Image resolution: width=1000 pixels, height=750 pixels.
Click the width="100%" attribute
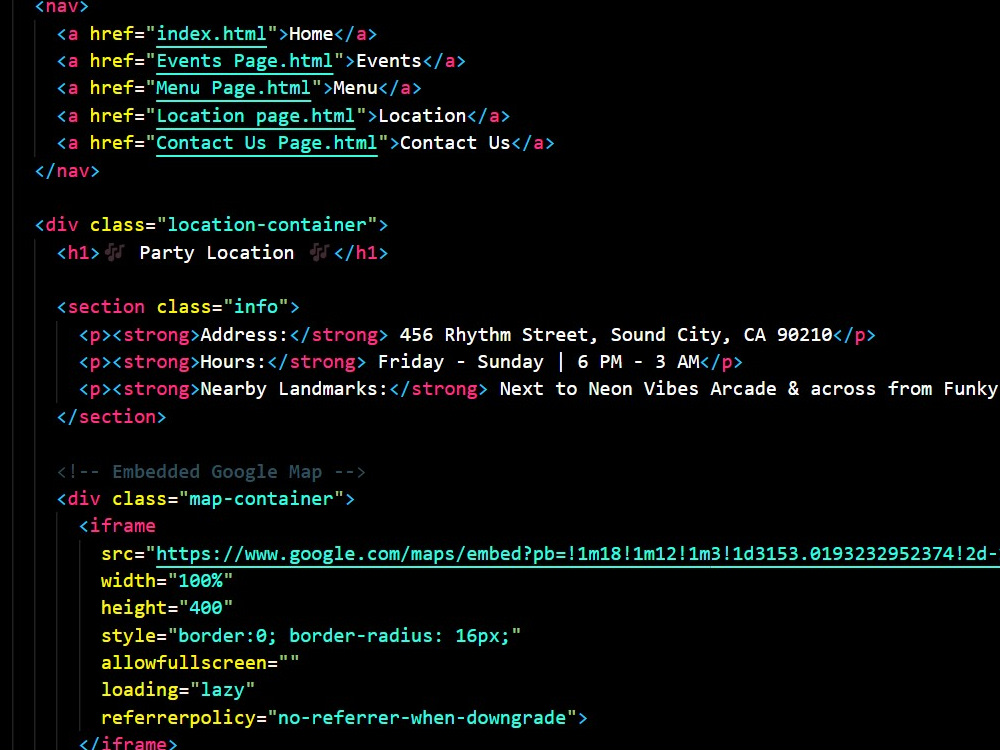click(167, 581)
